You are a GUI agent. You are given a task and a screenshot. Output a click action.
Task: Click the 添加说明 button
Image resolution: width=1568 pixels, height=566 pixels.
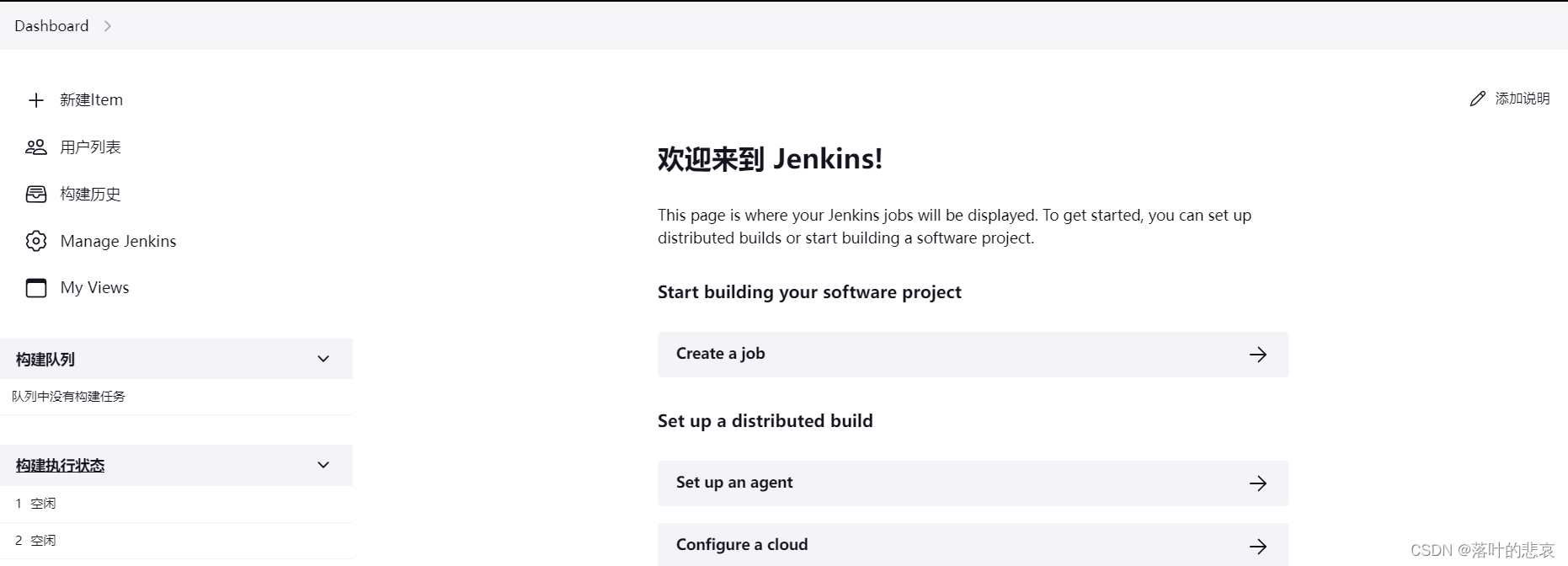pos(1510,99)
